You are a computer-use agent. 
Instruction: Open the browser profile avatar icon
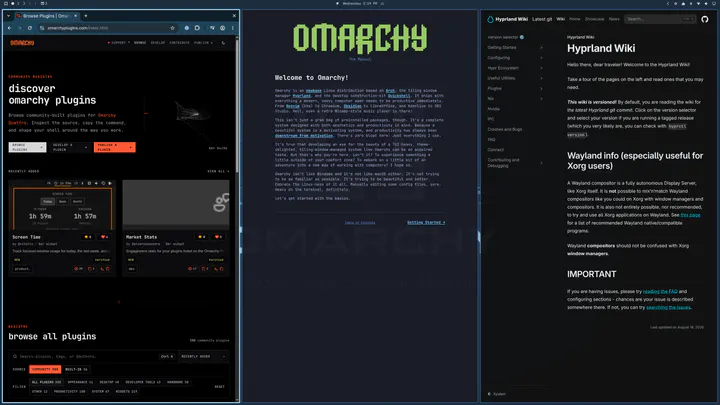223,28
